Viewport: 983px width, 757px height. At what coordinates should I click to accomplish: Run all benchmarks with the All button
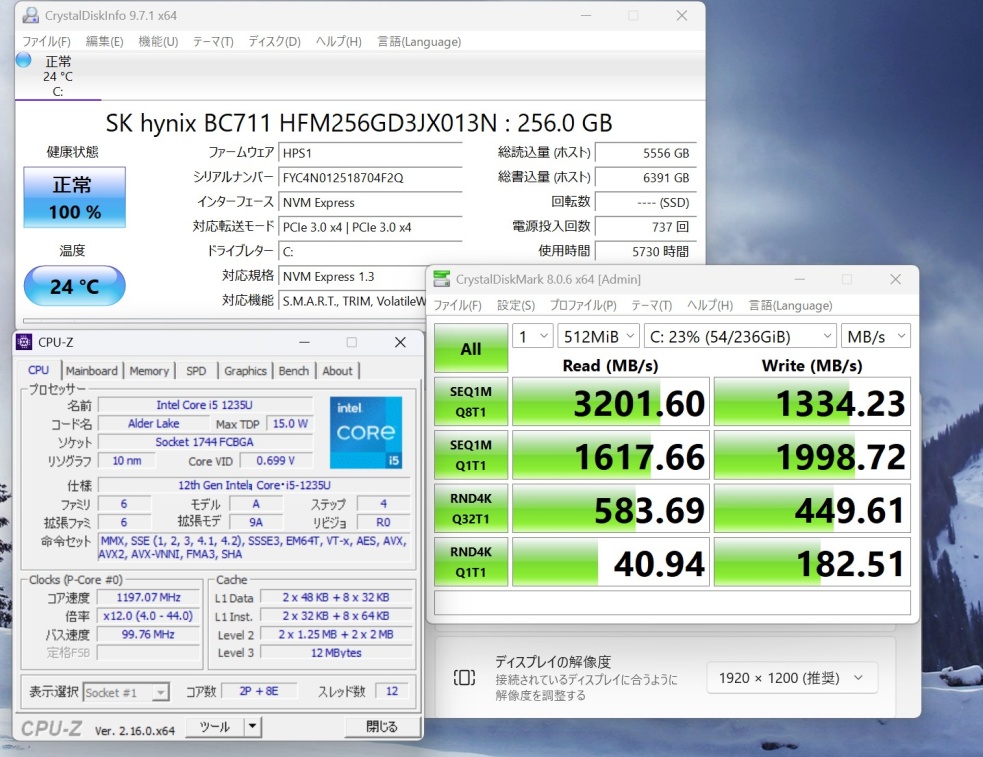click(x=471, y=349)
